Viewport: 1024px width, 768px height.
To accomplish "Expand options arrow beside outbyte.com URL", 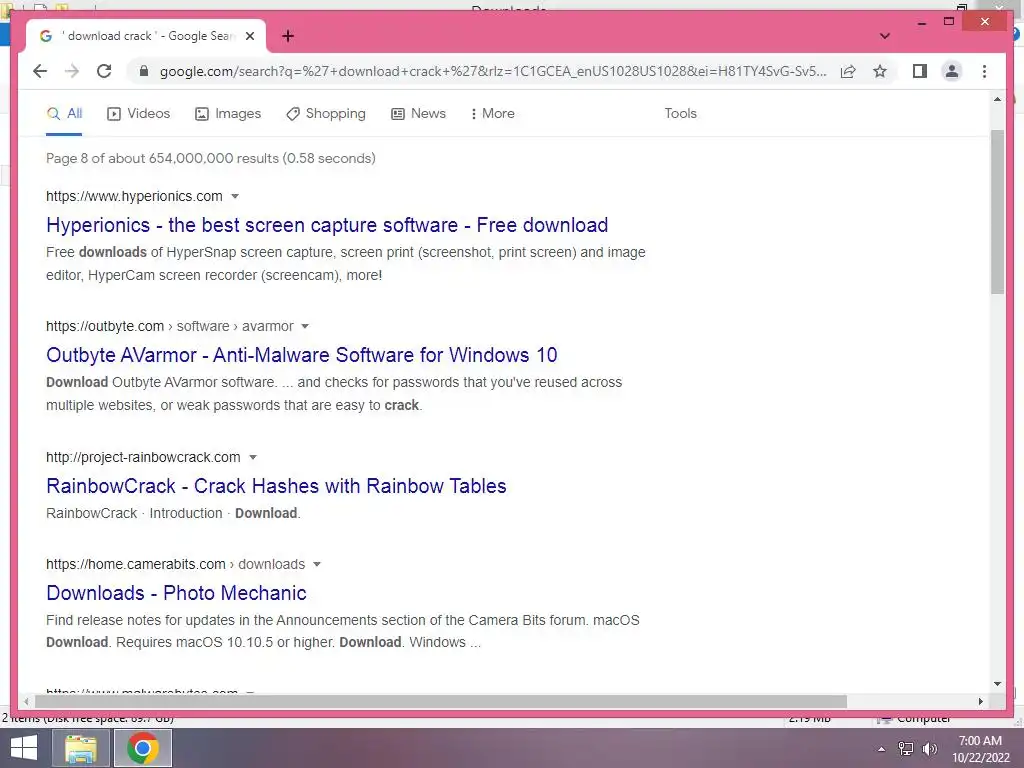I will tap(304, 327).
